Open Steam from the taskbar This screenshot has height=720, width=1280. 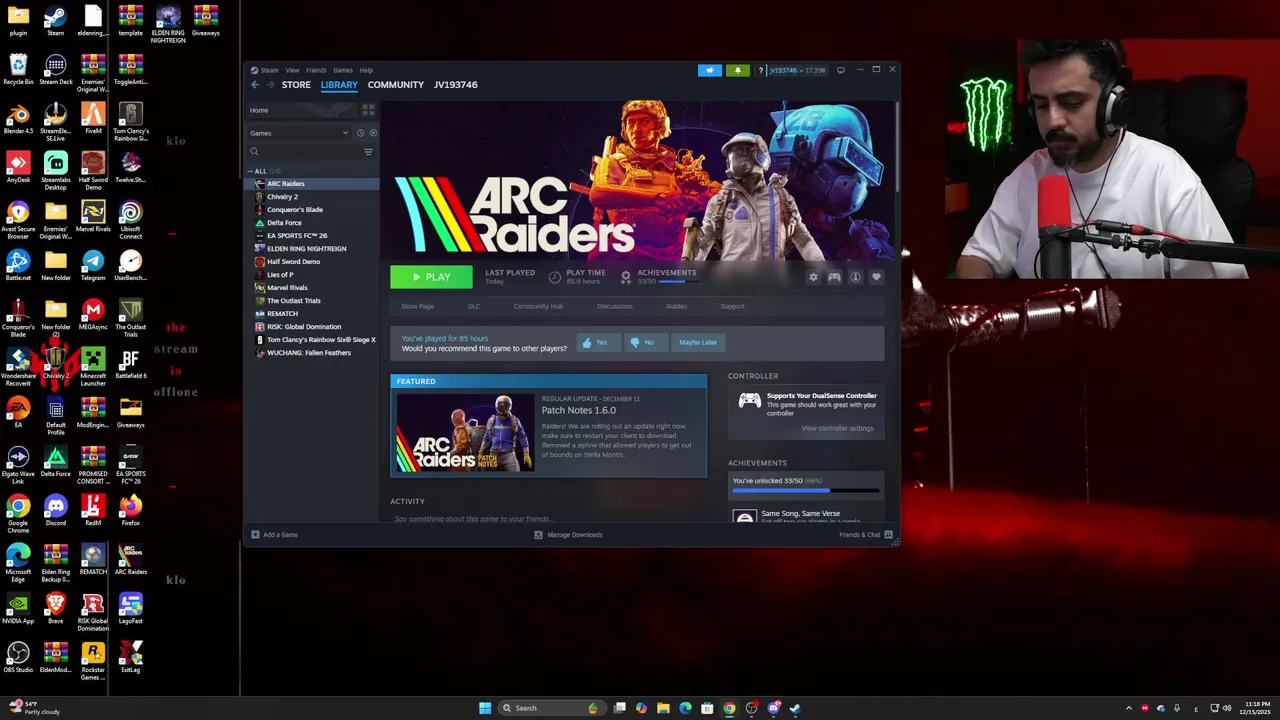click(795, 708)
